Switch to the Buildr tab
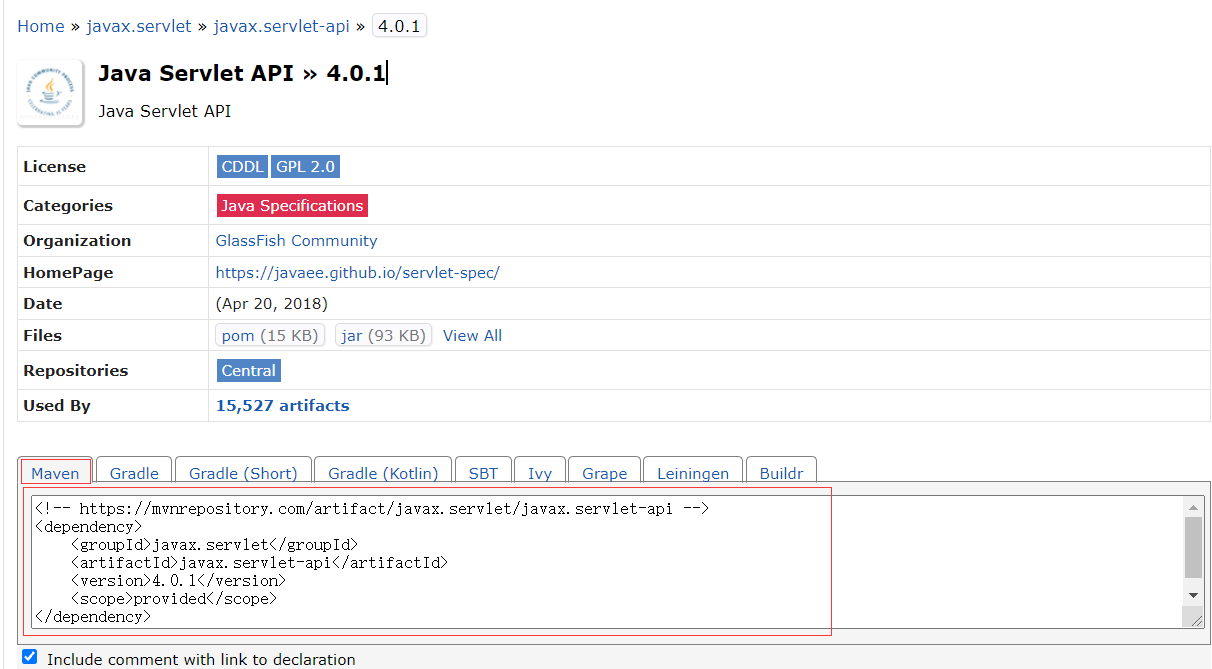1212x669 pixels. click(x=782, y=472)
